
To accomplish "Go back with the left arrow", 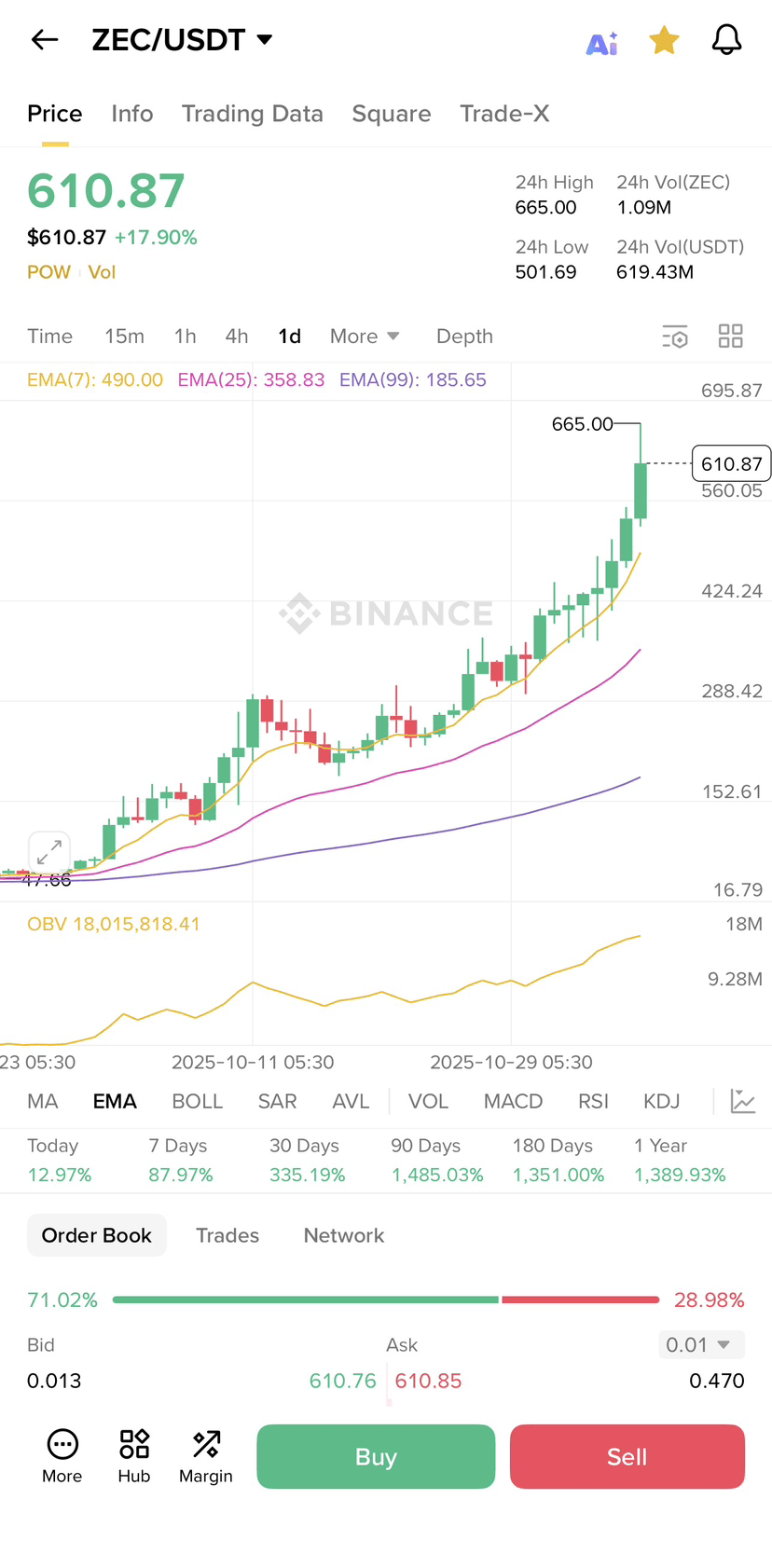I will coord(45,39).
